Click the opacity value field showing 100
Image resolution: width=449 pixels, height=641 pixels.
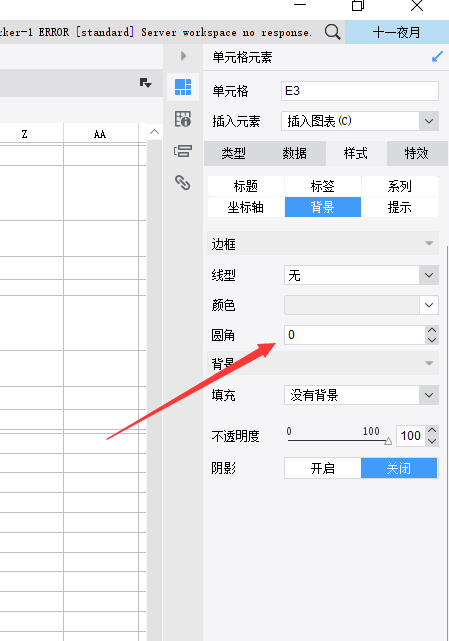411,436
